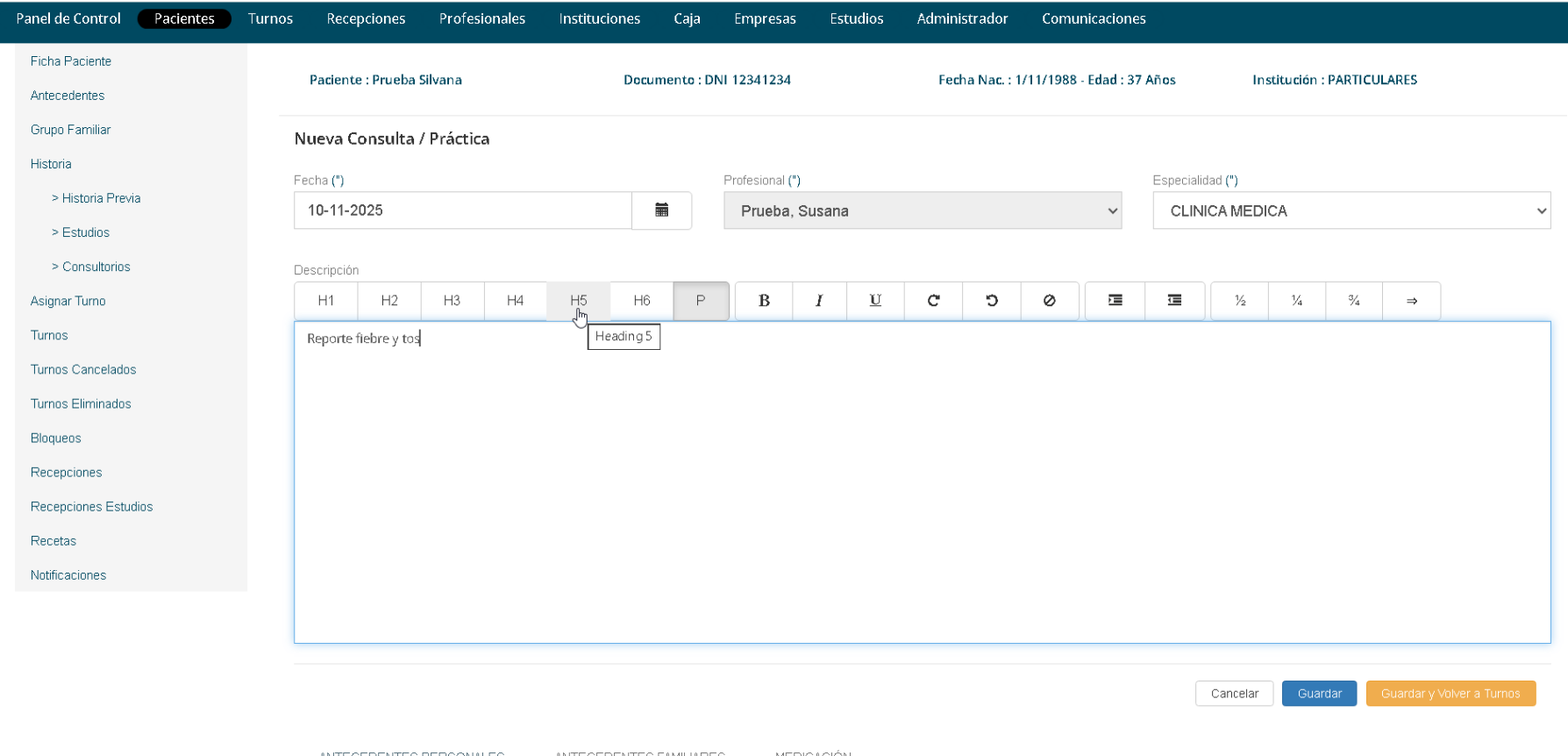Click inside the Fecha input field
Viewport: 1568px width, 756px height.
click(x=462, y=210)
